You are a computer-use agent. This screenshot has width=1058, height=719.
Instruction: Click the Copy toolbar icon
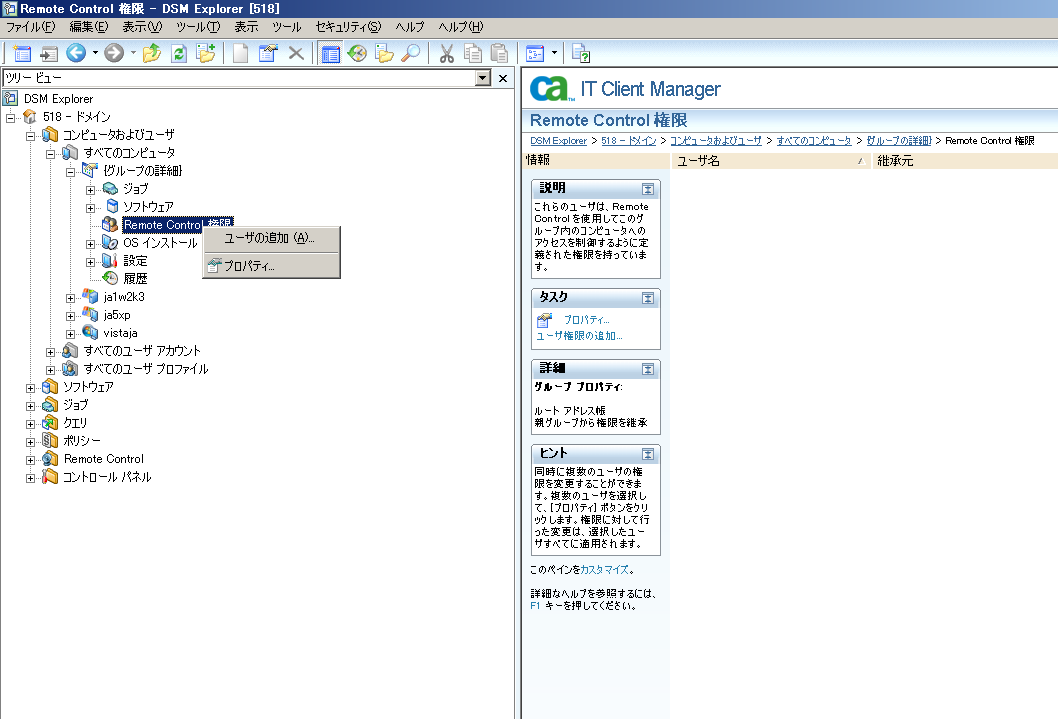tap(473, 53)
